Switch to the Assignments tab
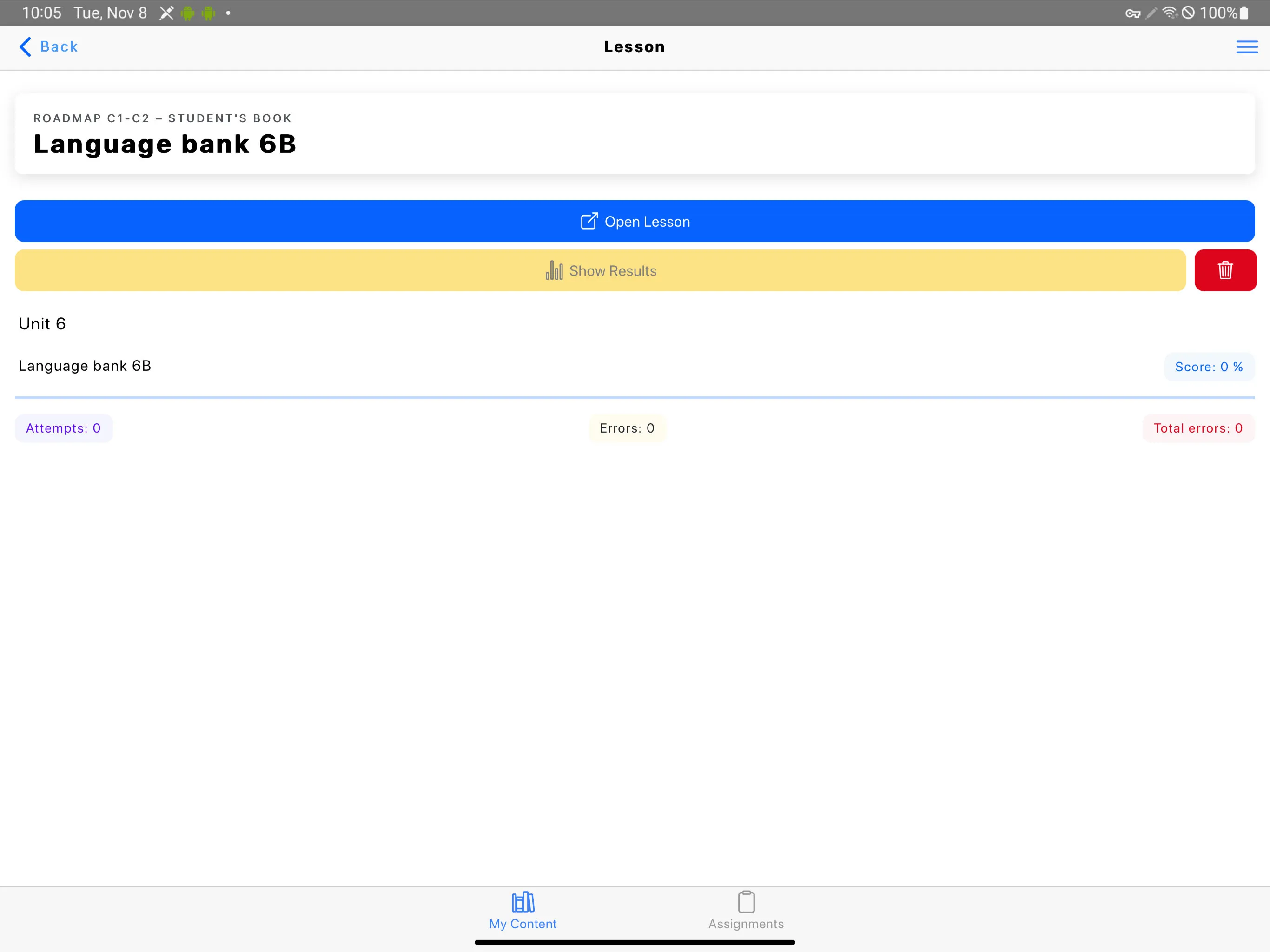Viewport: 1270px width, 952px height. click(746, 911)
